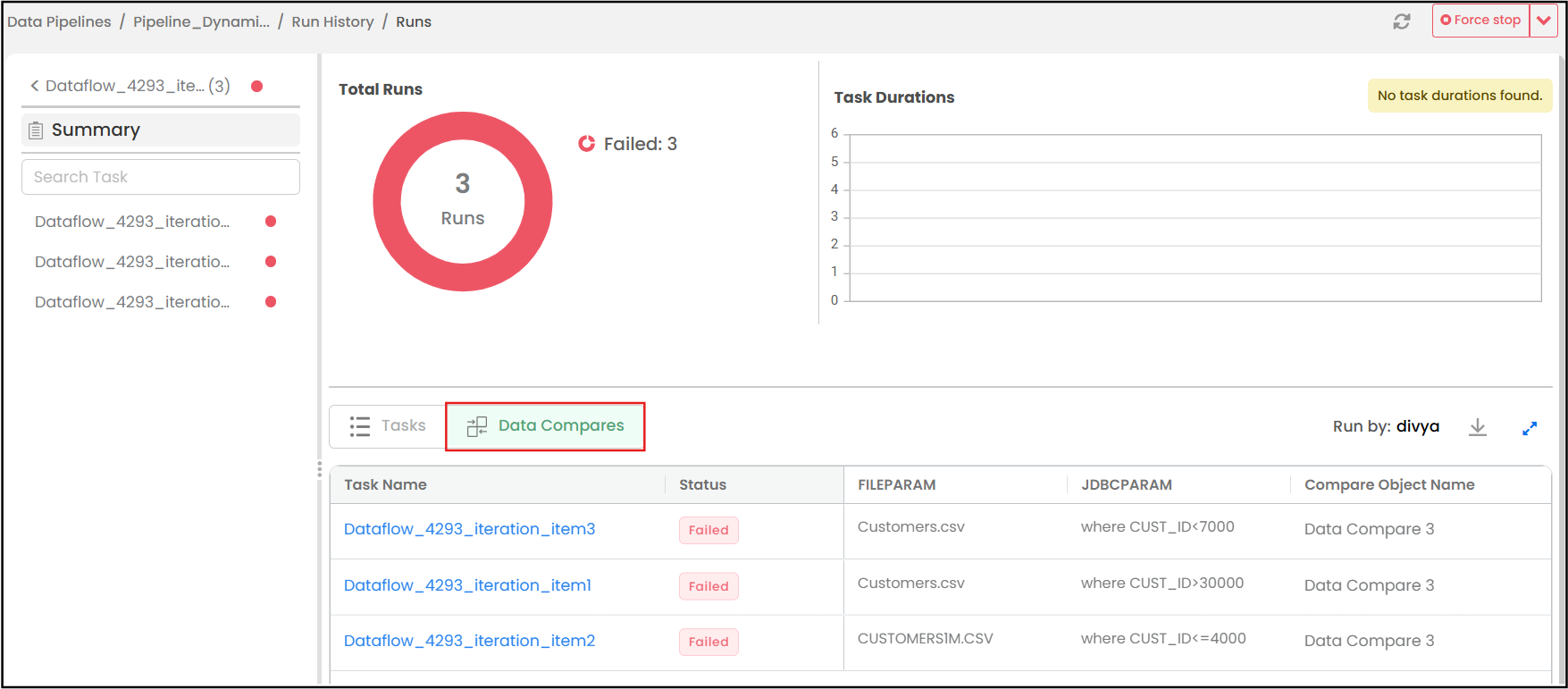Select the Summary item in sidebar
The width and height of the screenshot is (1568, 689).
(x=161, y=130)
